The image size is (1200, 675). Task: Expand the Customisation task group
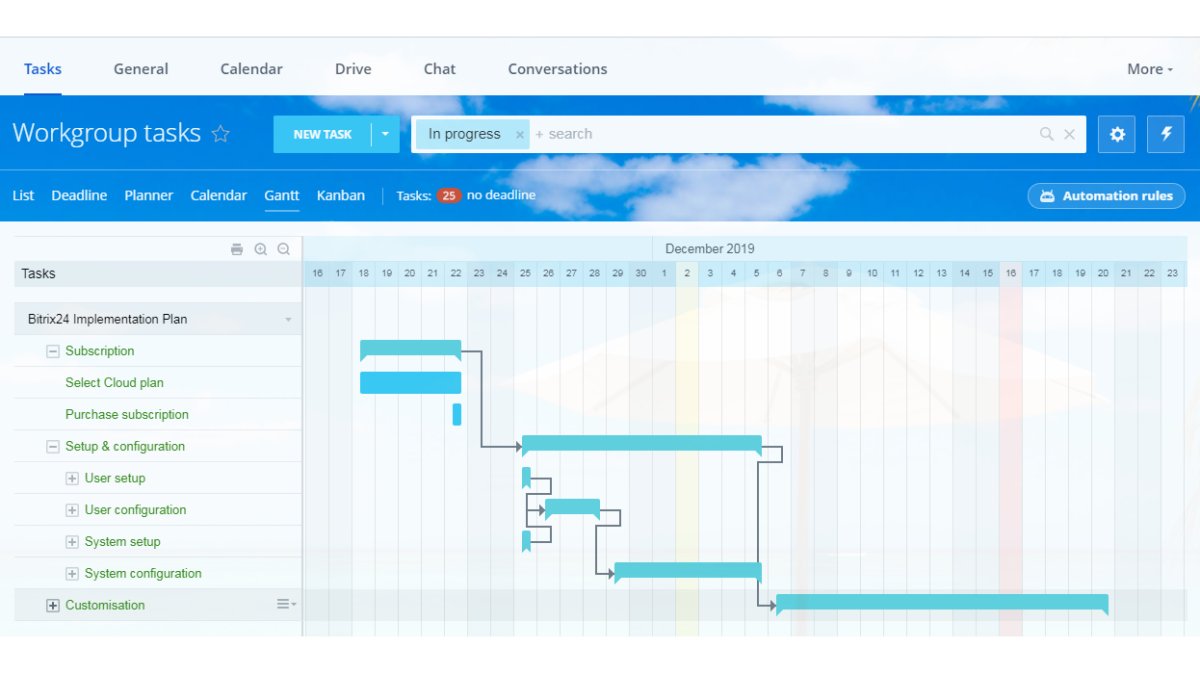point(53,606)
